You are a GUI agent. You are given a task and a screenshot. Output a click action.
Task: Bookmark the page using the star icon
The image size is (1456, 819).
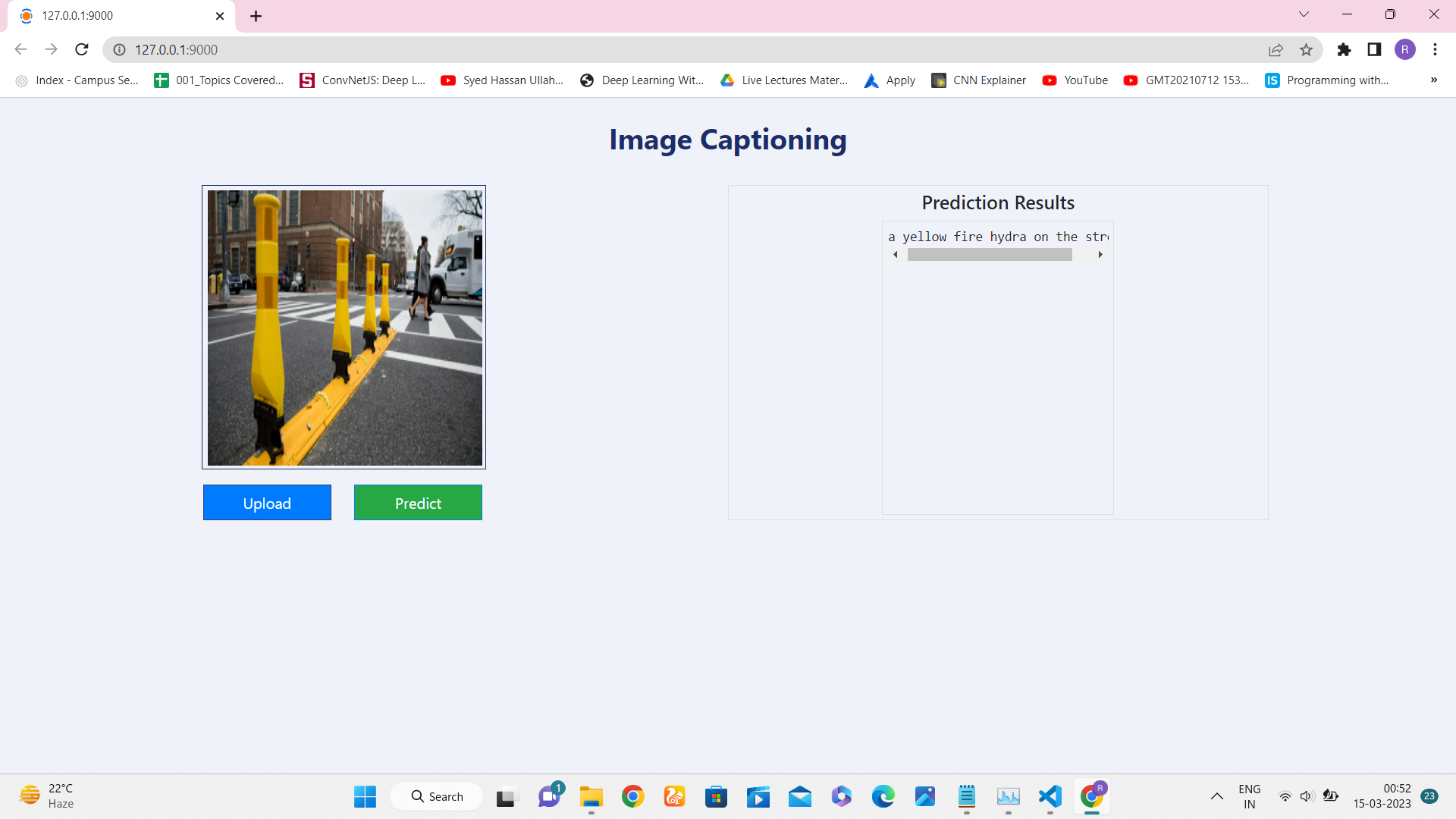1307,49
